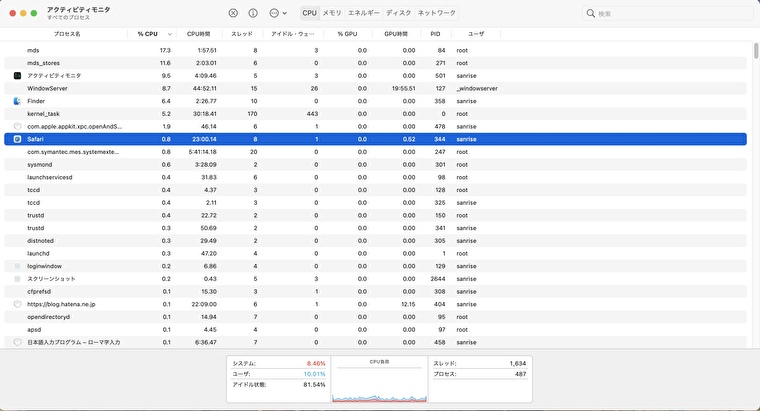The width and height of the screenshot is (760, 411).
Task: Switch to the エネルギー tab
Action: [364, 13]
